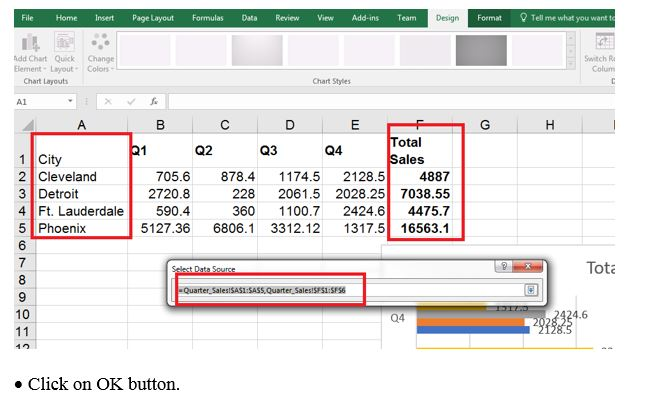Open the Change Colors palette
This screenshot has width=670, height=395.
tap(100, 53)
